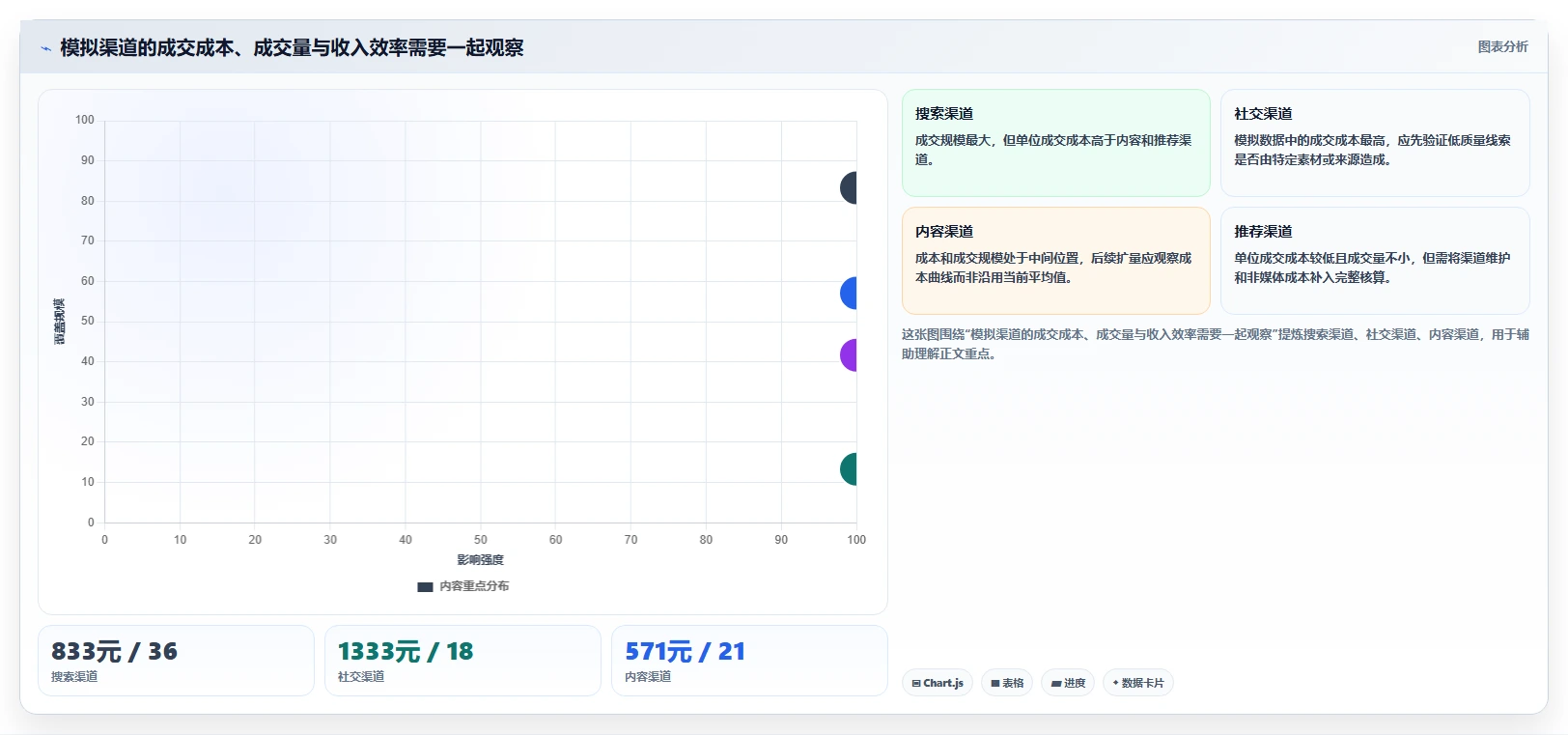The height and width of the screenshot is (735, 1568).
Task: Select the purple bubble near 42 on the chart
Action: pos(849,354)
